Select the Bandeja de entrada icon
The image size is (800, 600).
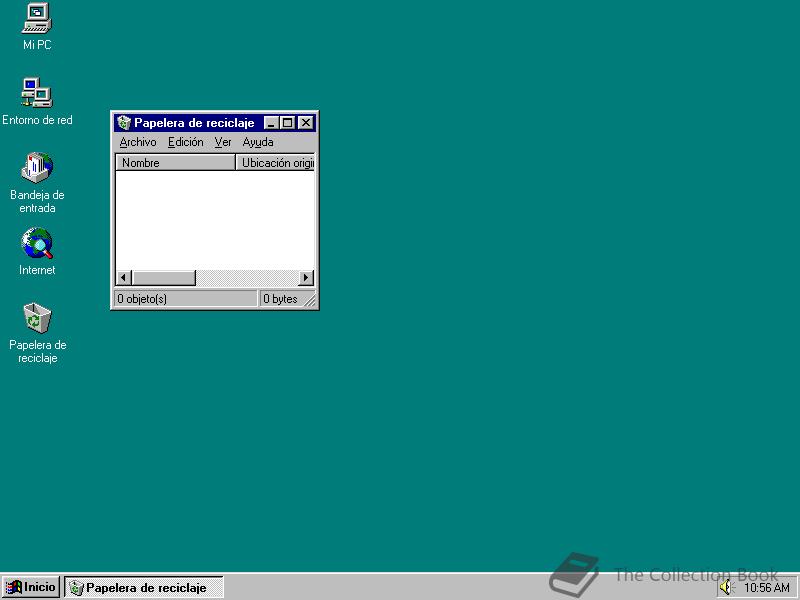point(37,183)
